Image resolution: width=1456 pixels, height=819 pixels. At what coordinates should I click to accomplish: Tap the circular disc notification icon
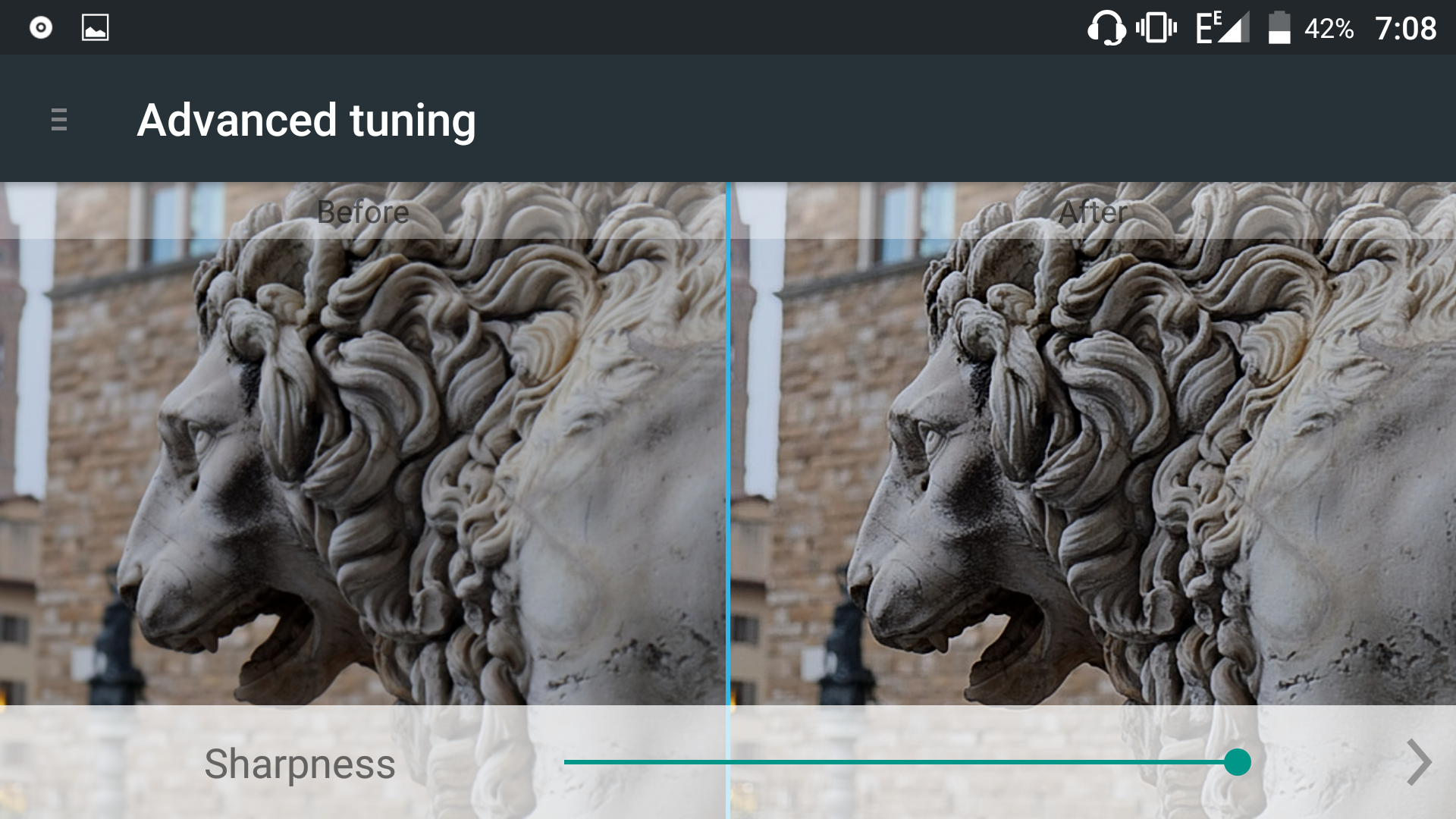point(41,28)
